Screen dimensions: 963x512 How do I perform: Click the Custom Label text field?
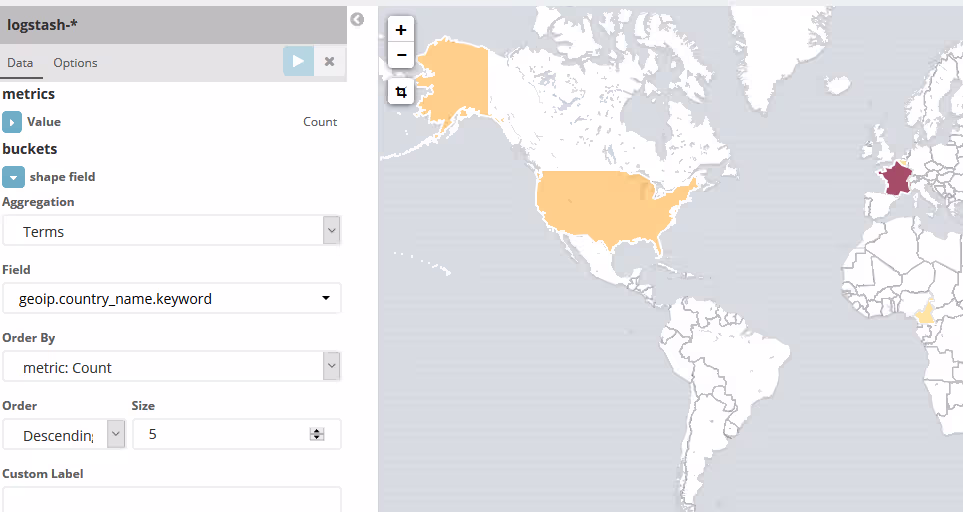point(171,498)
